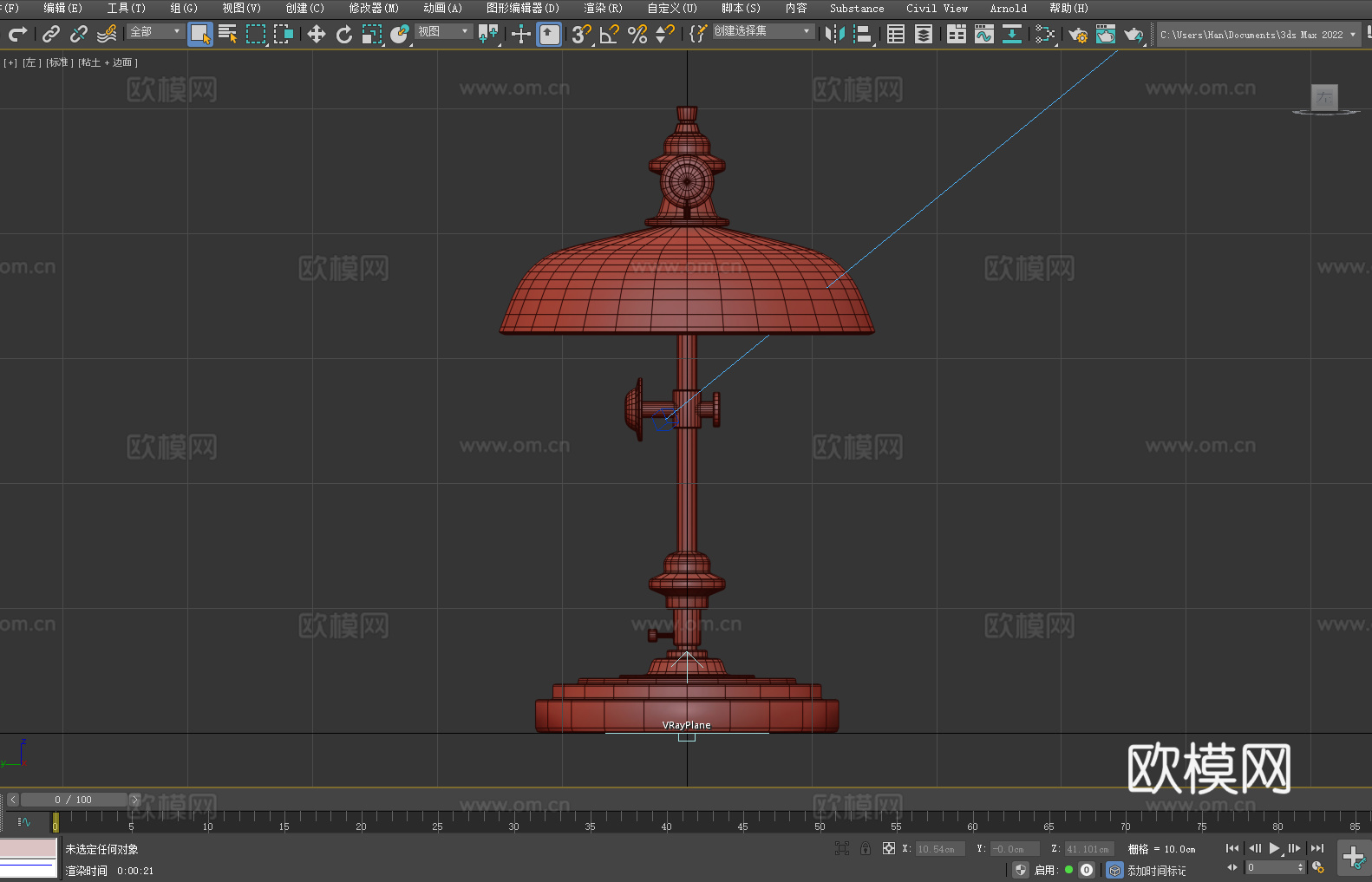
Task: Activate the Rotate tool
Action: click(344, 34)
